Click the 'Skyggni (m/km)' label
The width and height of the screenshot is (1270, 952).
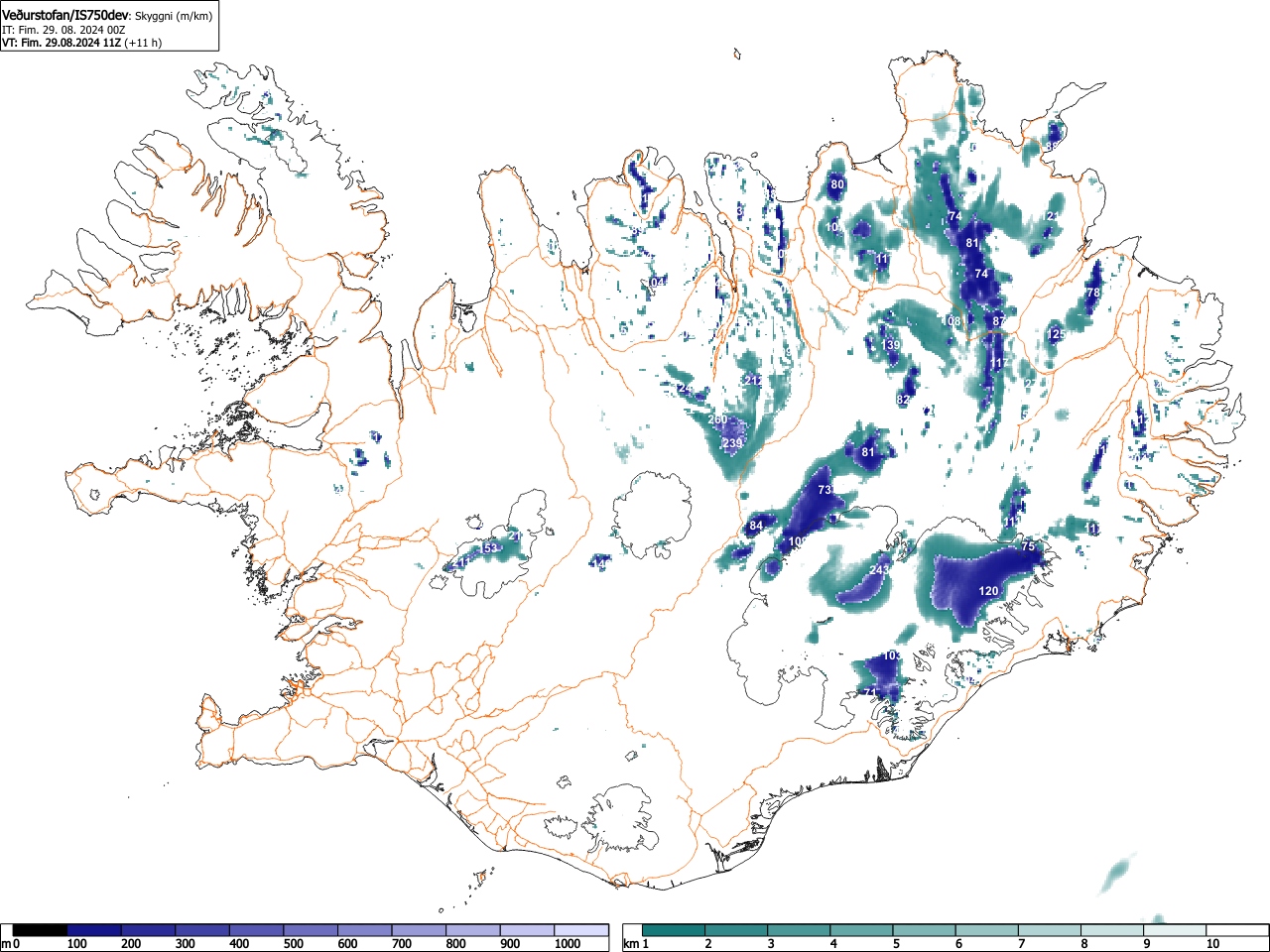[174, 17]
